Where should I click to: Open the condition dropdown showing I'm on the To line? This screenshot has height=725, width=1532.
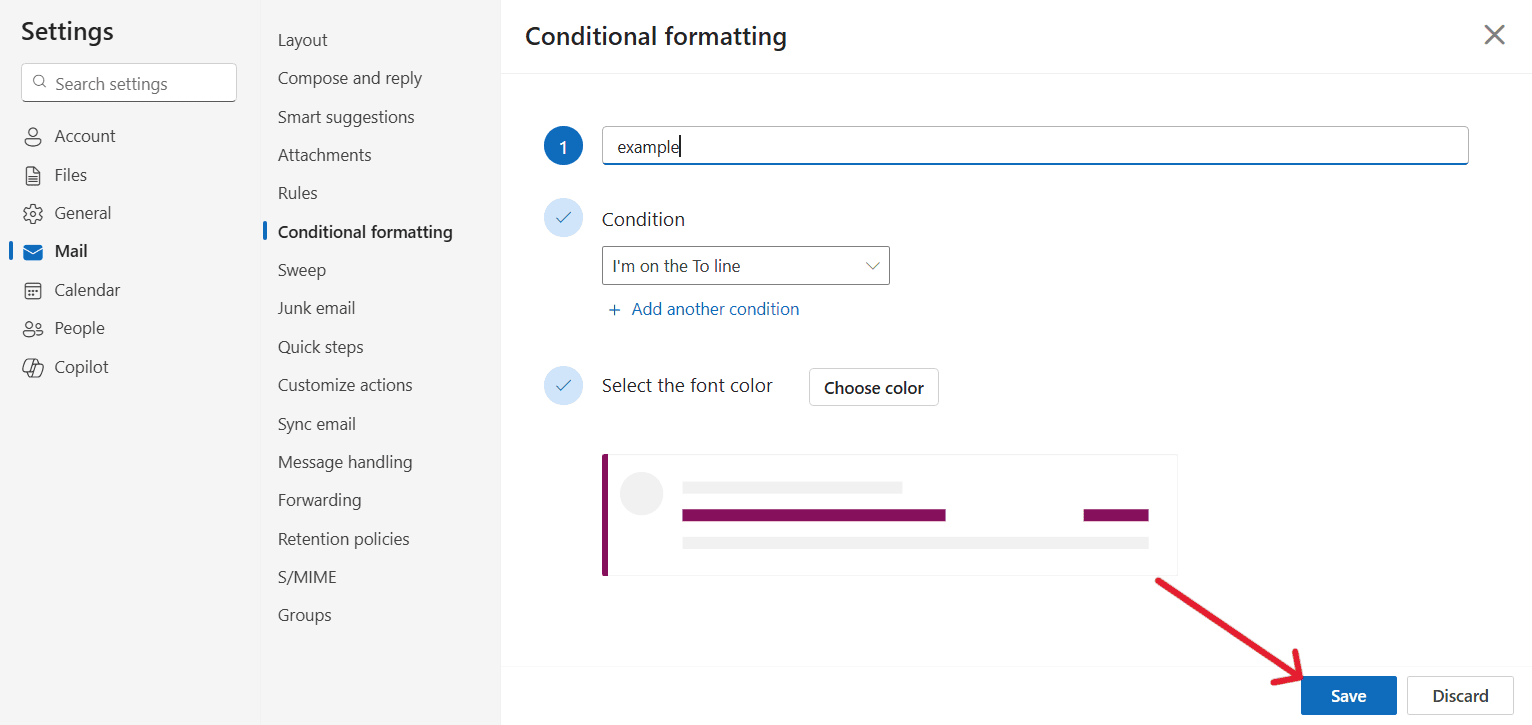[x=745, y=265]
